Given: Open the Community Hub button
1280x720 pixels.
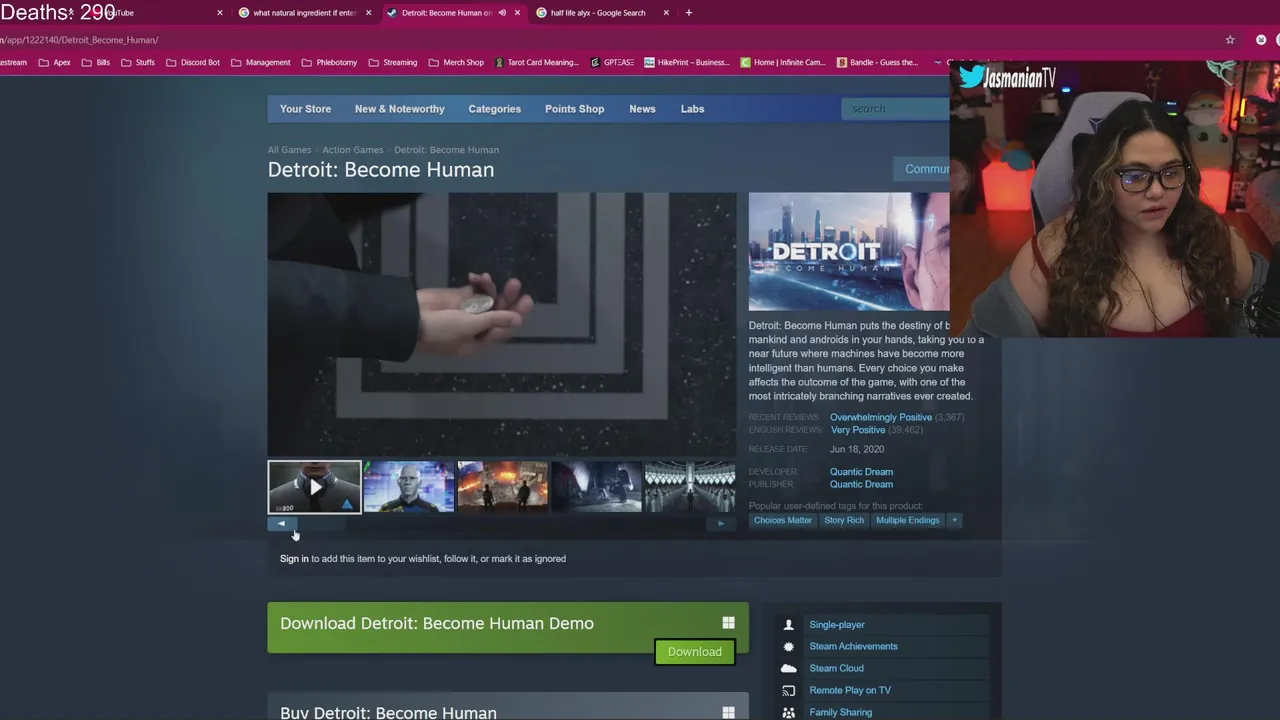Looking at the screenshot, I should 921,169.
